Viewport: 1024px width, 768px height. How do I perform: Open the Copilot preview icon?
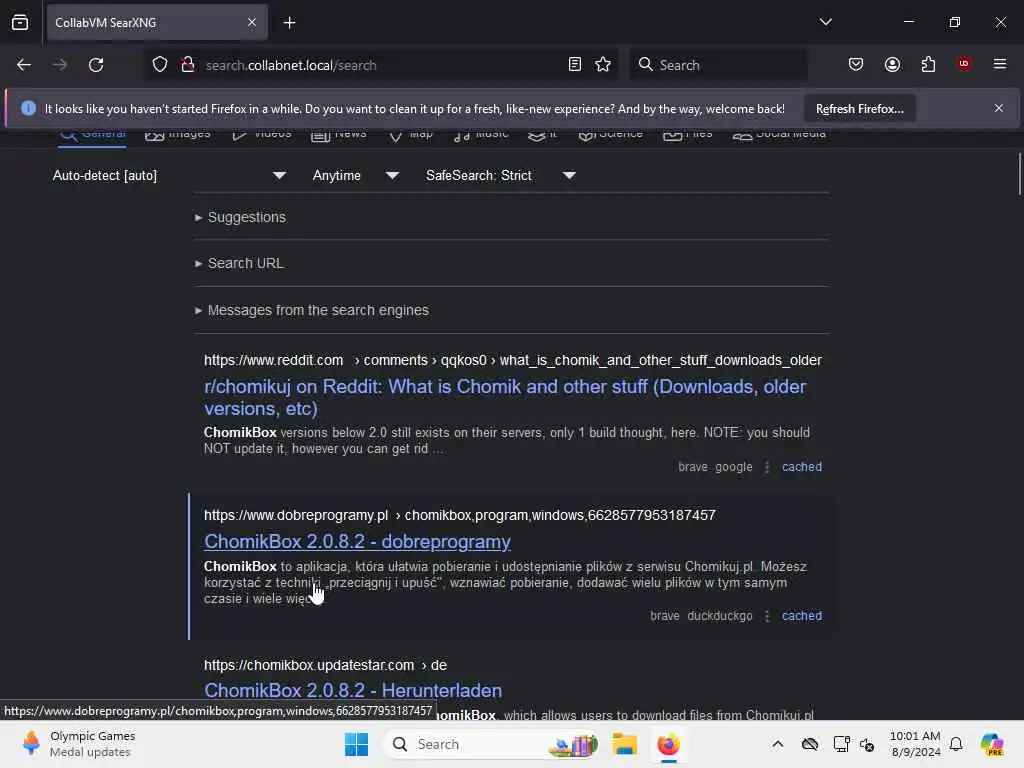(992, 744)
